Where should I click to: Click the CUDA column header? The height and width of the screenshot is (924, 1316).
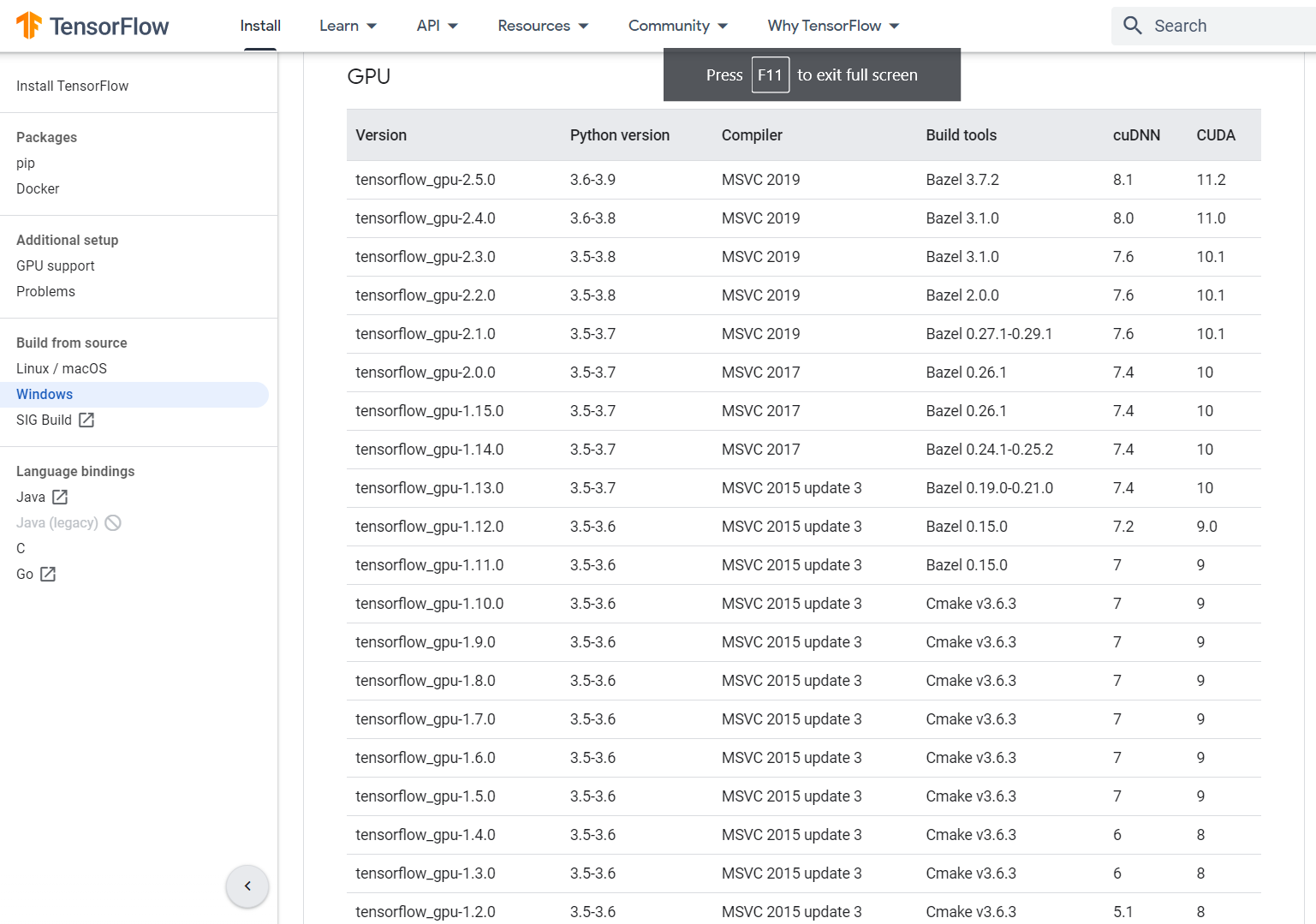point(1216,135)
